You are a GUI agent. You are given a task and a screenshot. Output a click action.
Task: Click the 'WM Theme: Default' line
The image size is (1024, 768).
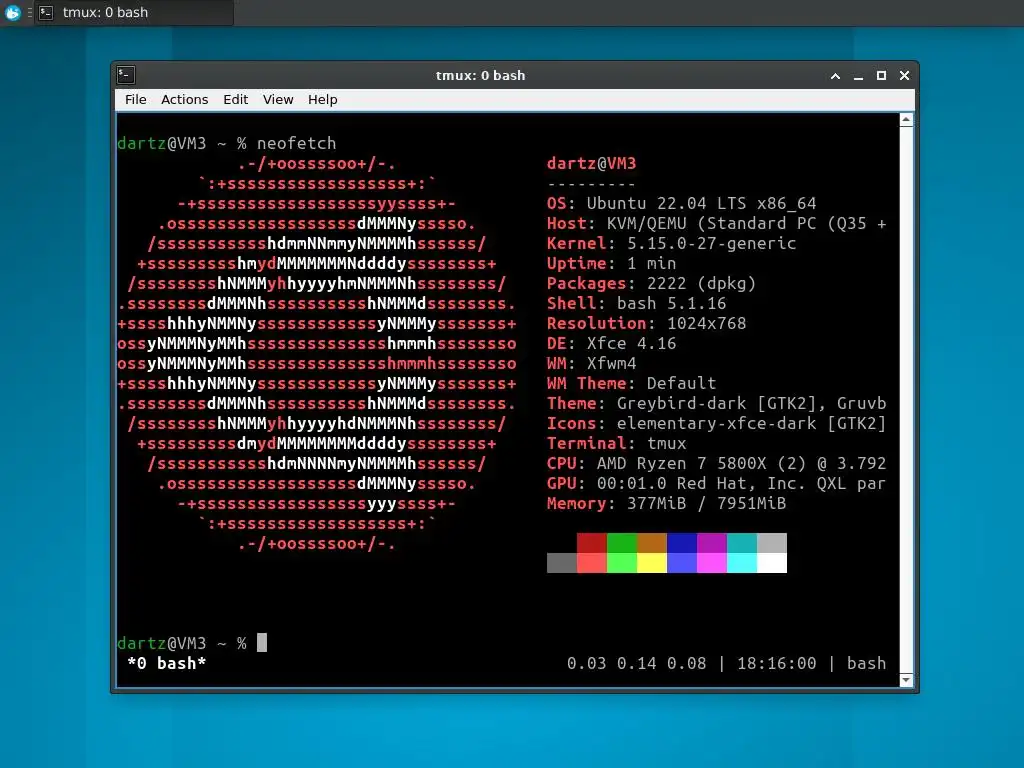pyautogui.click(x=632, y=383)
